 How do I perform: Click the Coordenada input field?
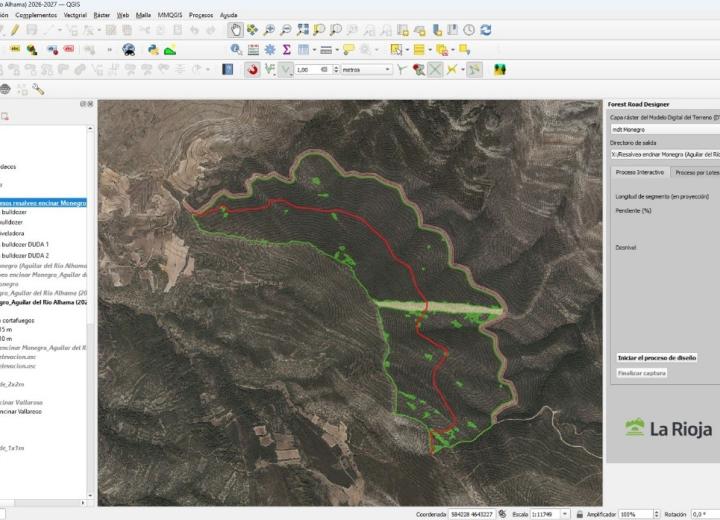[x=471, y=513]
